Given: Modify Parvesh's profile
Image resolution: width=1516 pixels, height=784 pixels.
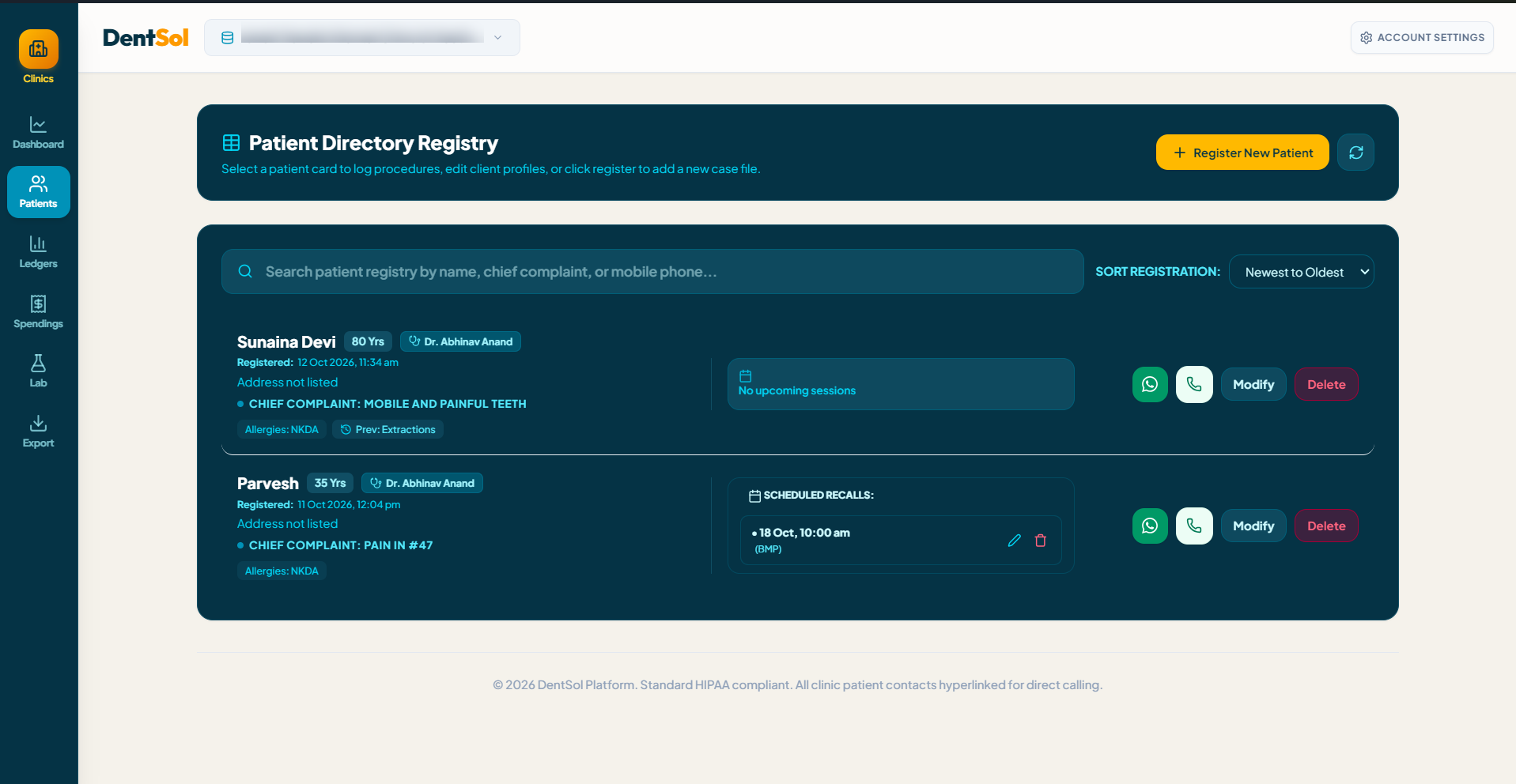Looking at the screenshot, I should [1253, 526].
